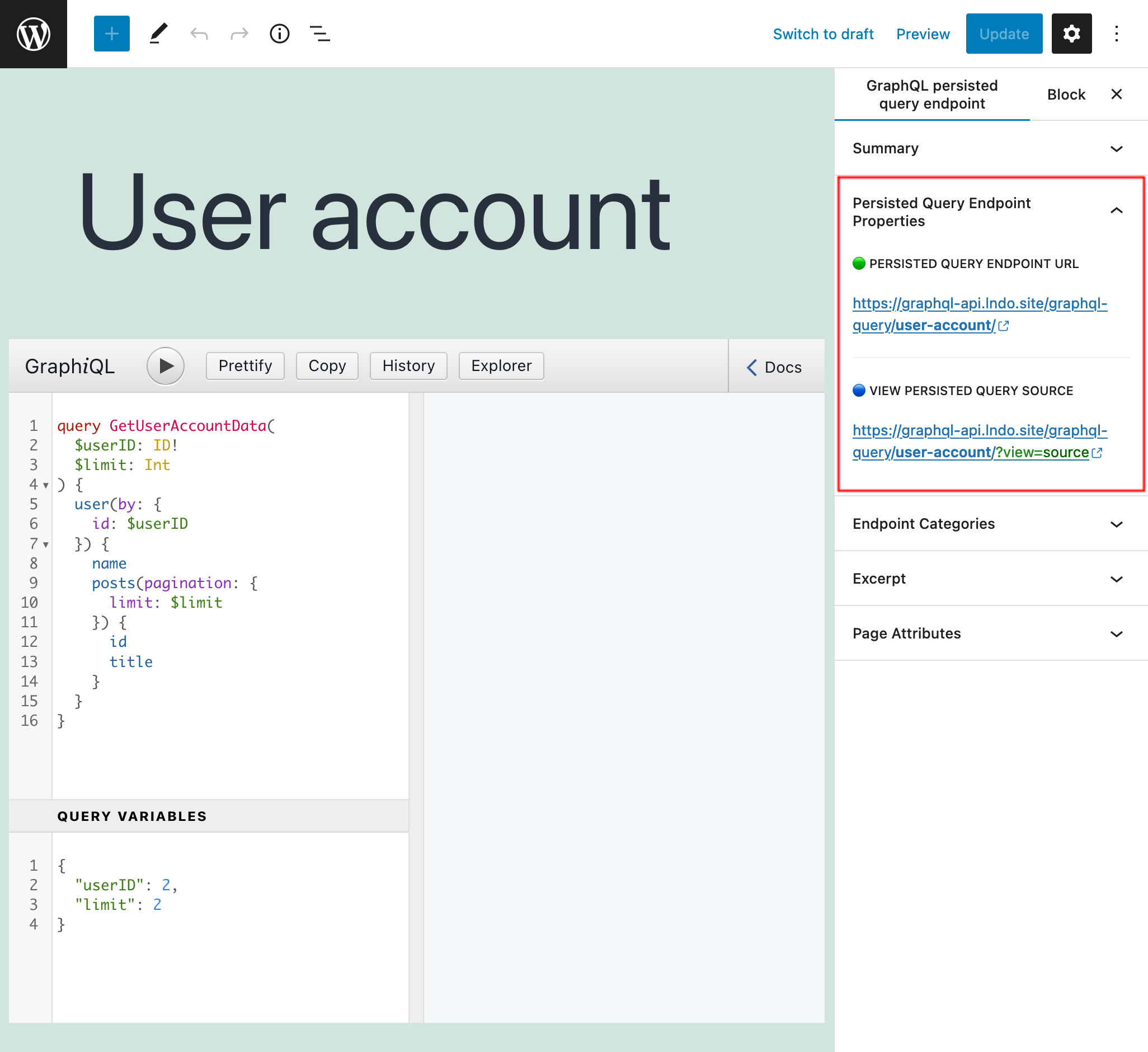Open the document details info icon
Image resolution: width=1148 pixels, height=1052 pixels.
point(280,34)
